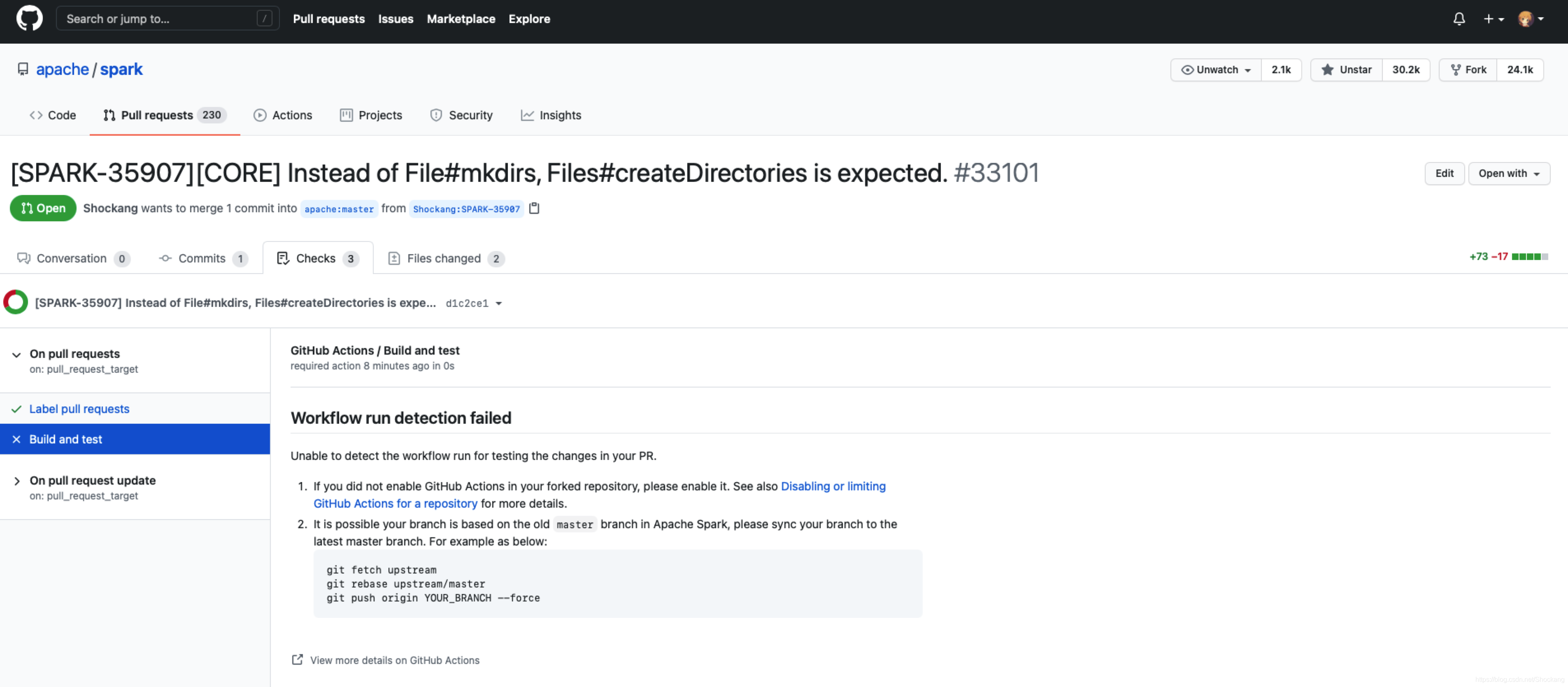Click the Commits node icon
Image resolution: width=1568 pixels, height=687 pixels.
[x=165, y=258]
